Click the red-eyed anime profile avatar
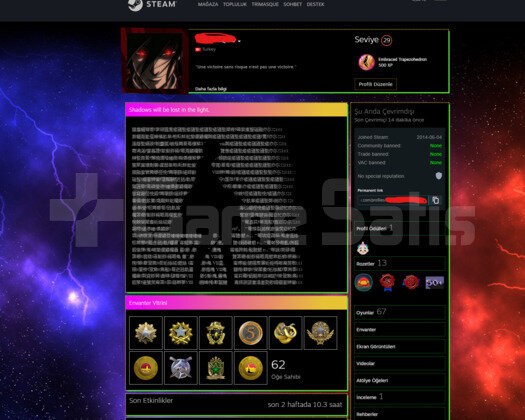 click(155, 61)
